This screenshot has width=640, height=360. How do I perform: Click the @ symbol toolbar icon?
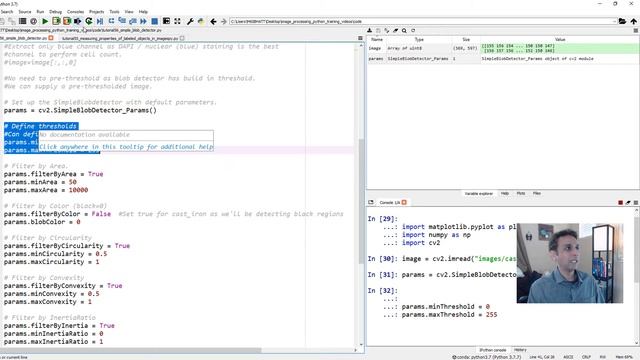tap(33, 21)
